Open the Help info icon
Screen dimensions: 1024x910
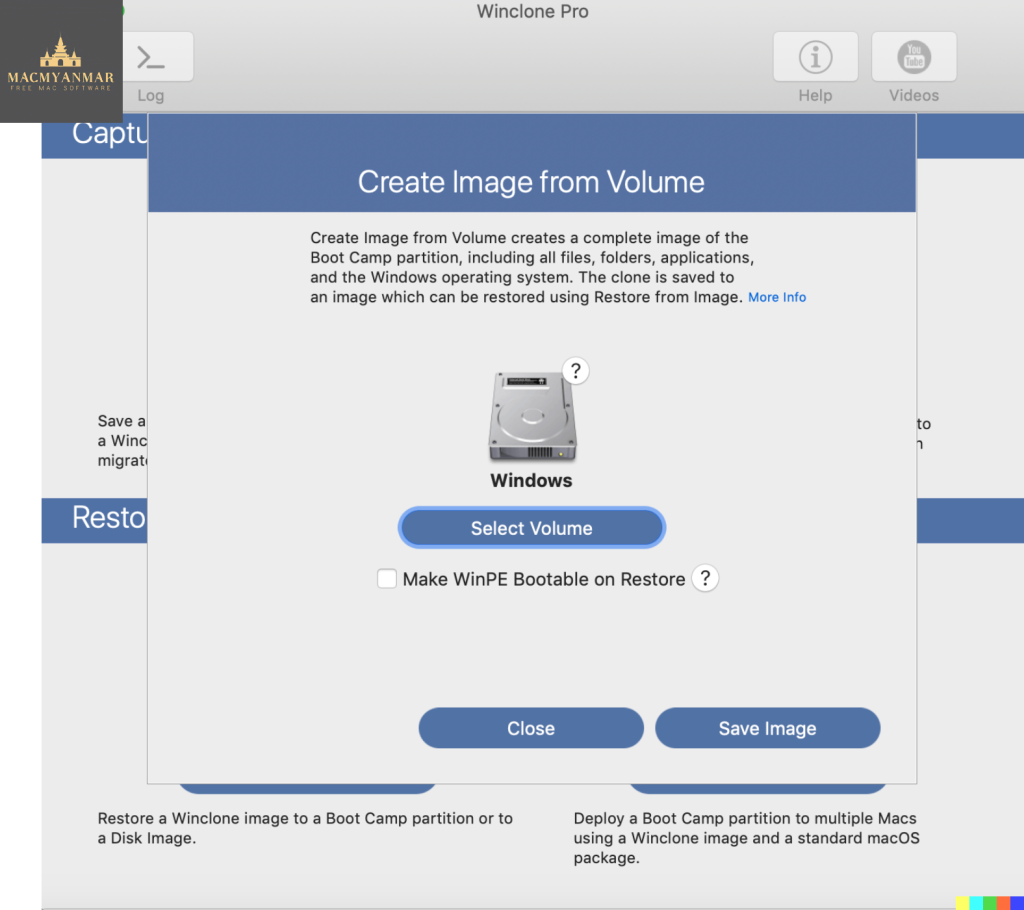pos(815,57)
